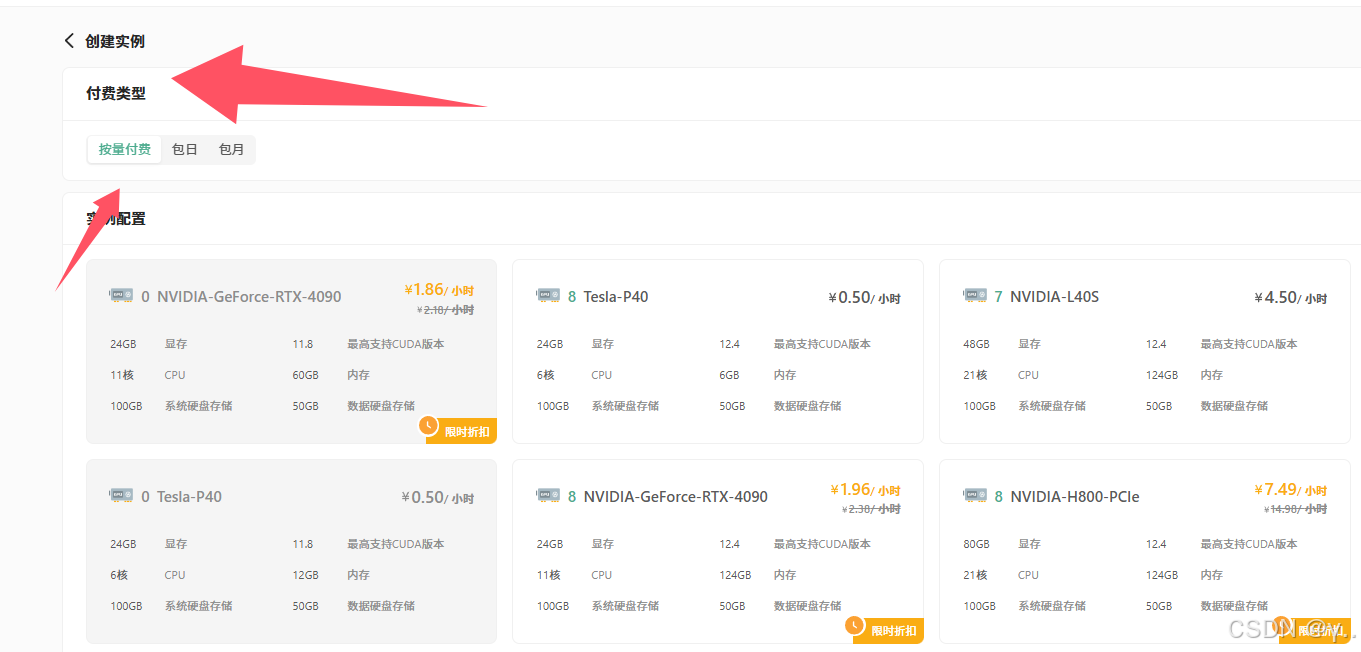Select the 8-GPU NVIDIA-GeForce-RTX-4090 card
This screenshot has width=1361, height=652.
pyautogui.click(x=717, y=550)
